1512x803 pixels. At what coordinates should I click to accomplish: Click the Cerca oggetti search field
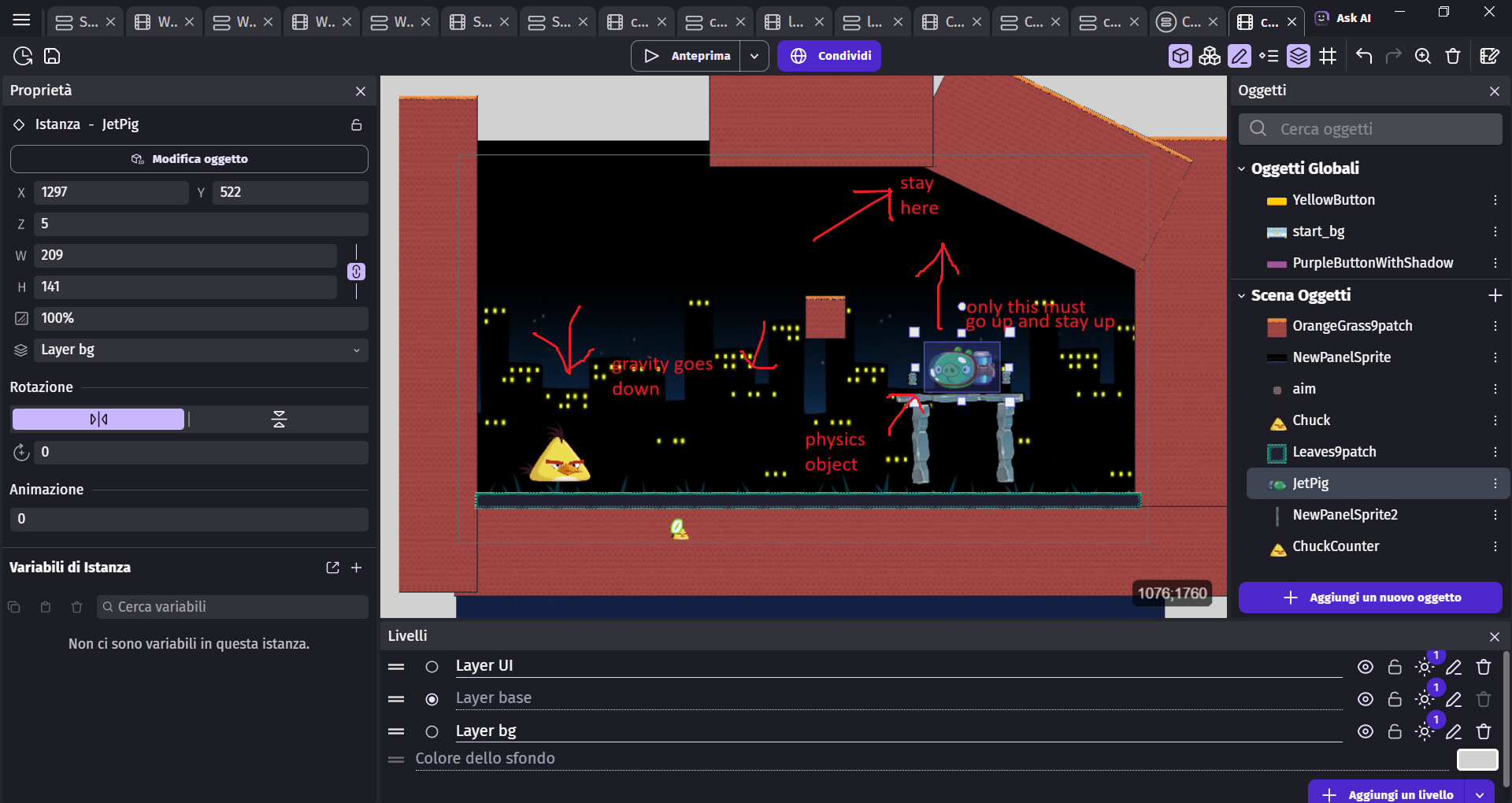pos(1370,129)
